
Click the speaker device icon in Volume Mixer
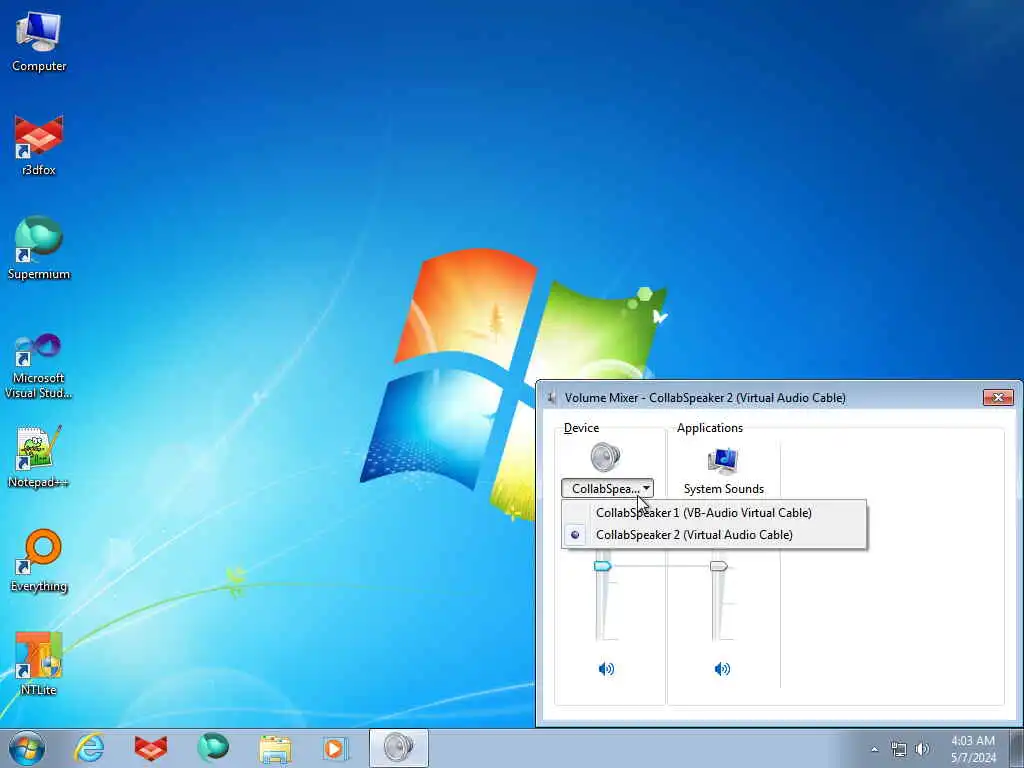point(605,456)
